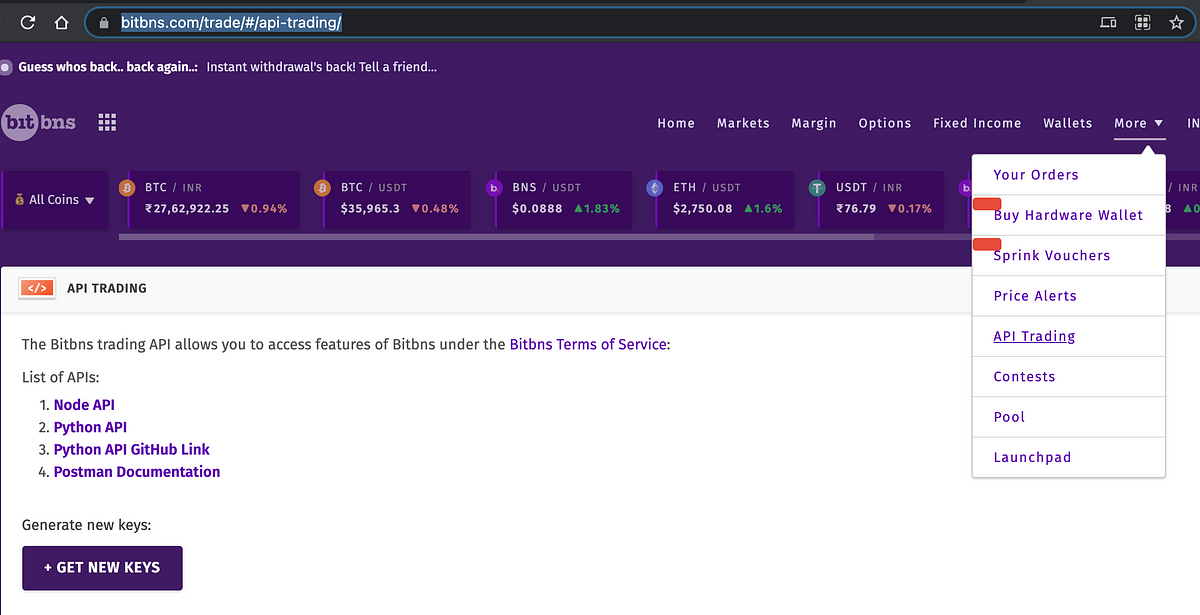This screenshot has width=1200, height=615.
Task: Click money bag icon in All Coins
Action: tap(19, 200)
